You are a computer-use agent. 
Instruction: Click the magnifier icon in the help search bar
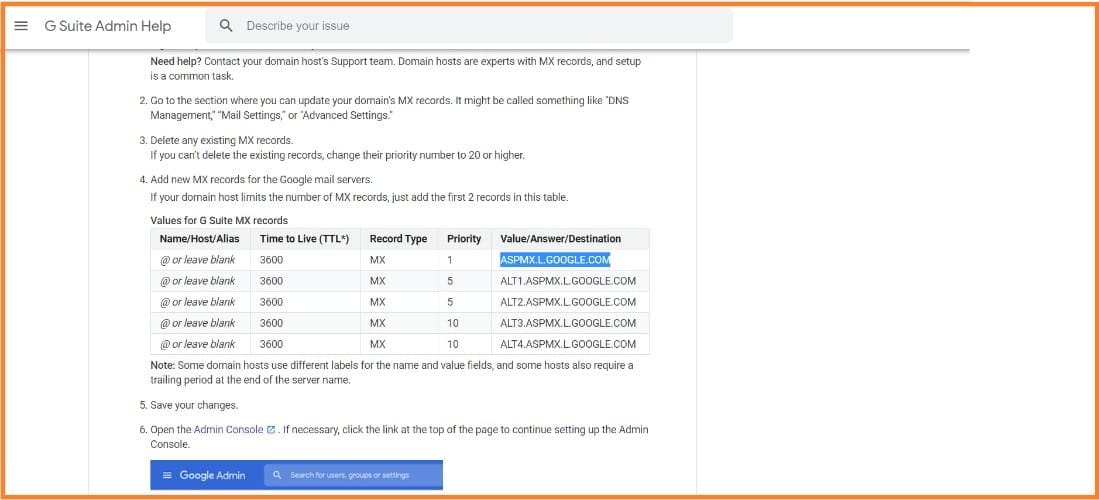coord(227,26)
